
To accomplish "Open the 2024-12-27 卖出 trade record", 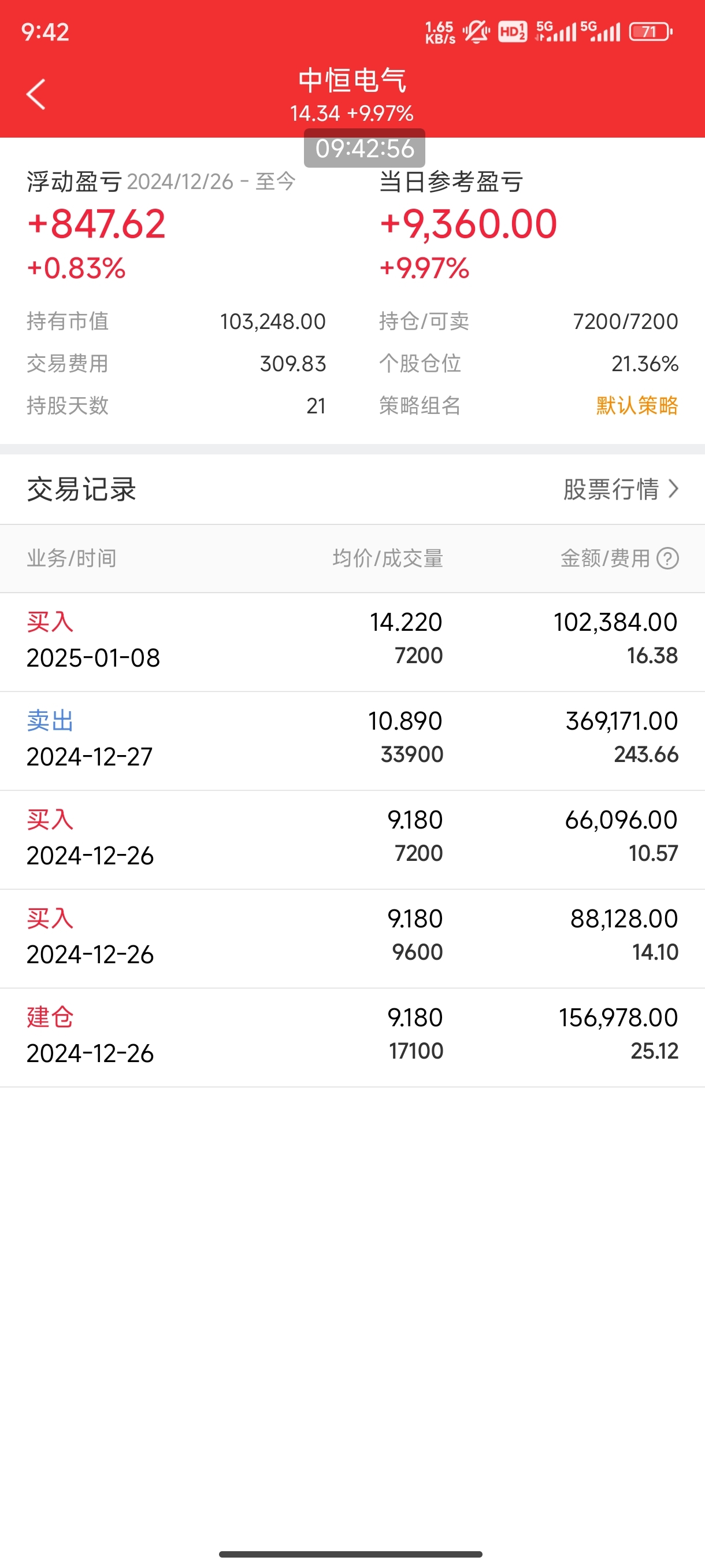I will [352, 739].
